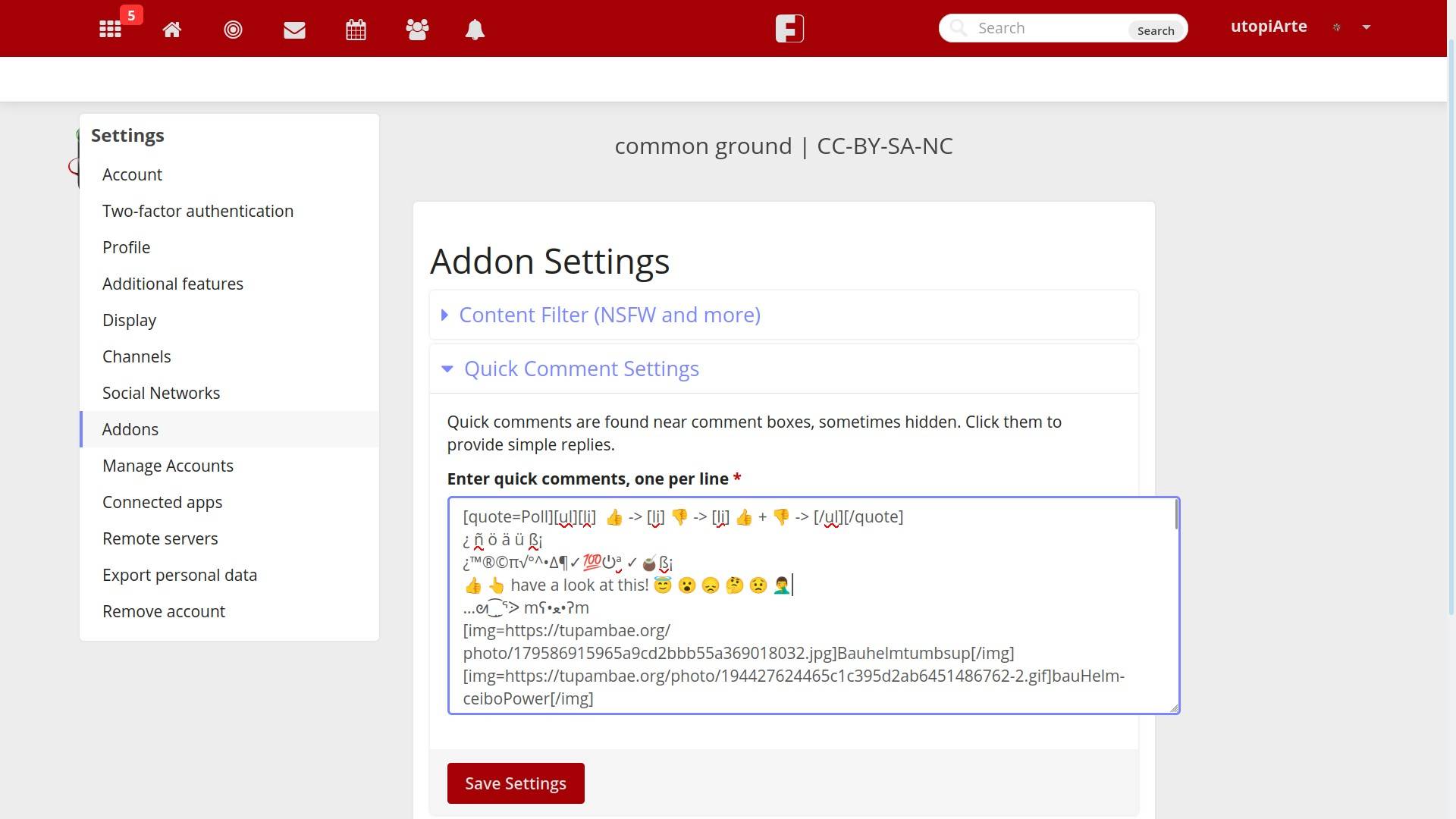Collapse Quick Comment Settings section

point(581,369)
